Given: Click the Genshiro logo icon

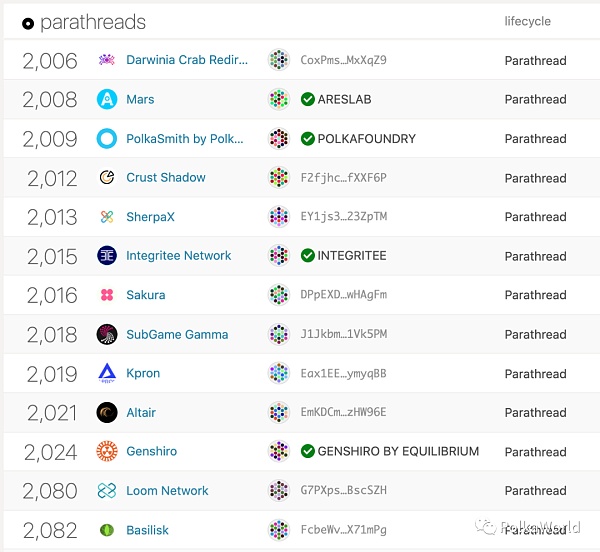Looking at the screenshot, I should (x=107, y=452).
